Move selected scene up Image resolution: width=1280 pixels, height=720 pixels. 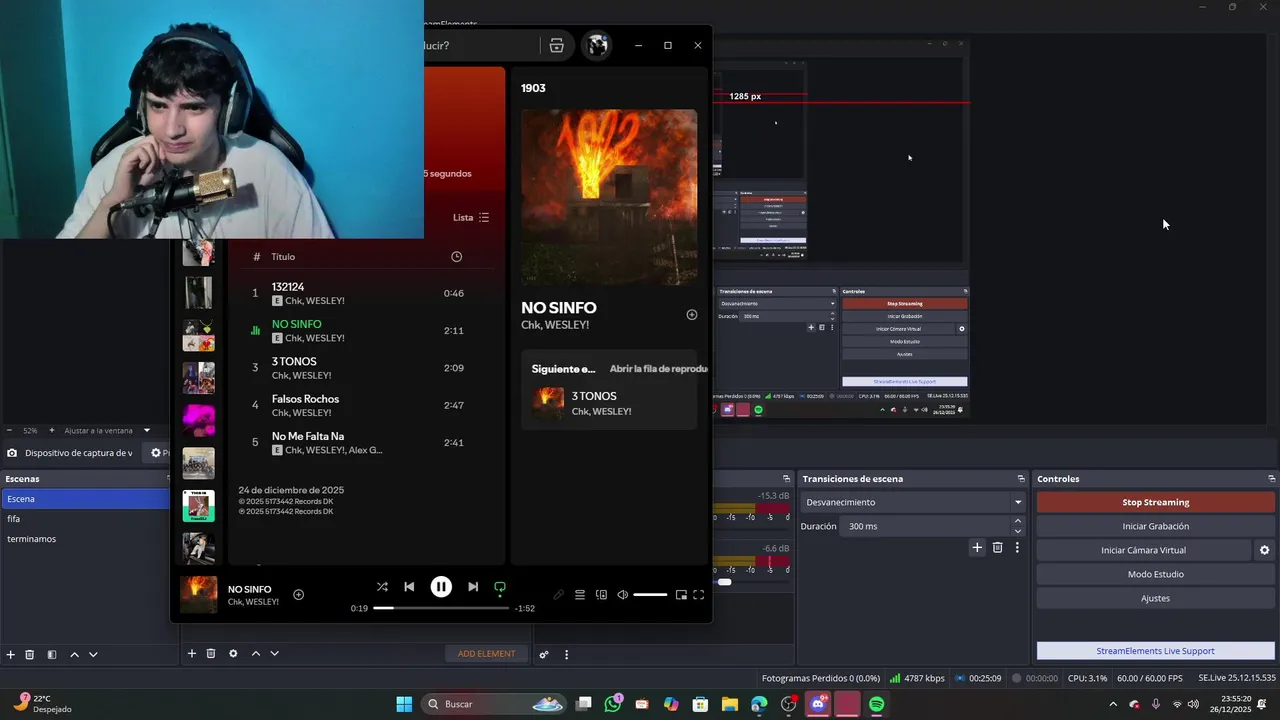click(74, 654)
